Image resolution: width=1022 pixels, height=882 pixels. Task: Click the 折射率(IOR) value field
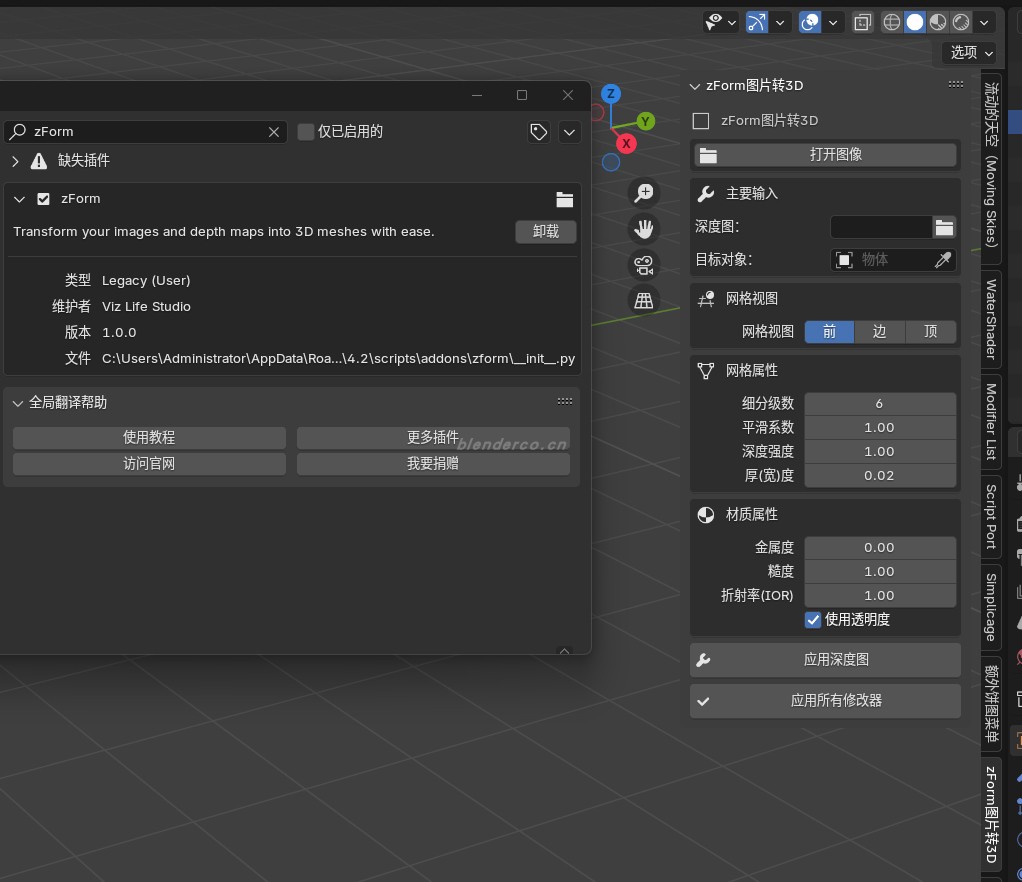pyautogui.click(x=880, y=596)
